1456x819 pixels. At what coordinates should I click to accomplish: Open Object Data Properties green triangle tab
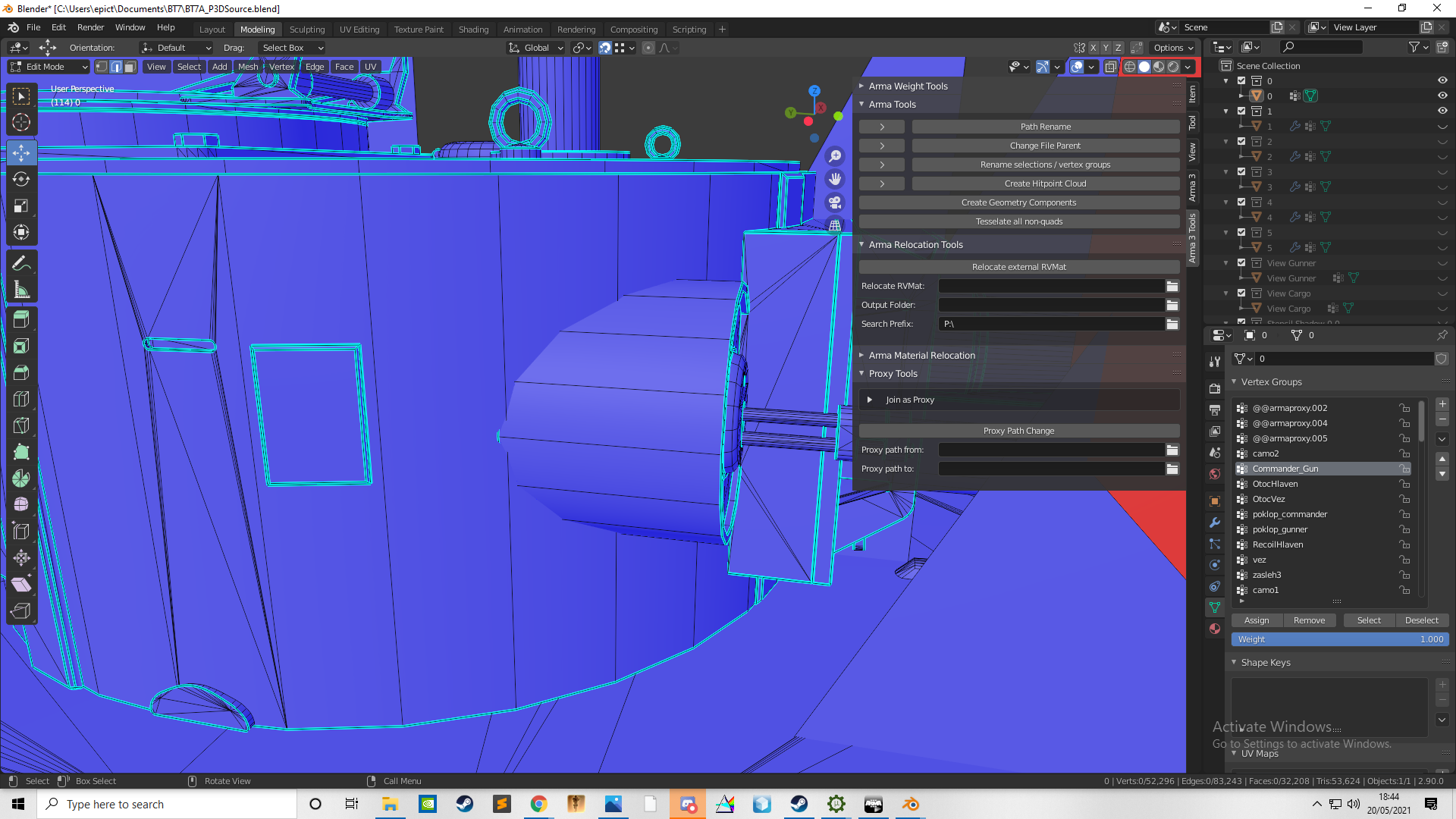(1215, 607)
